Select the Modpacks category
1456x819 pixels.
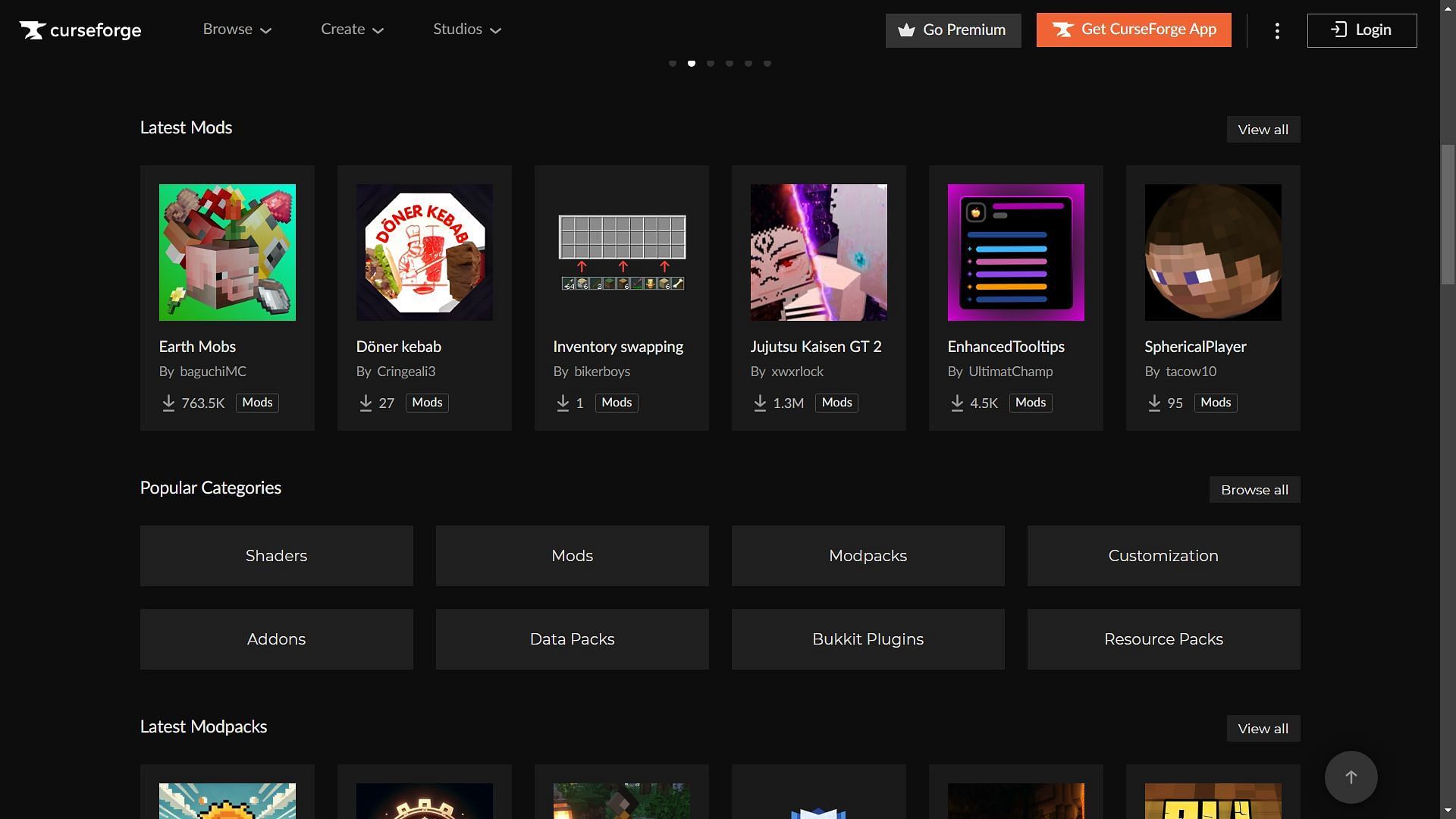[868, 555]
